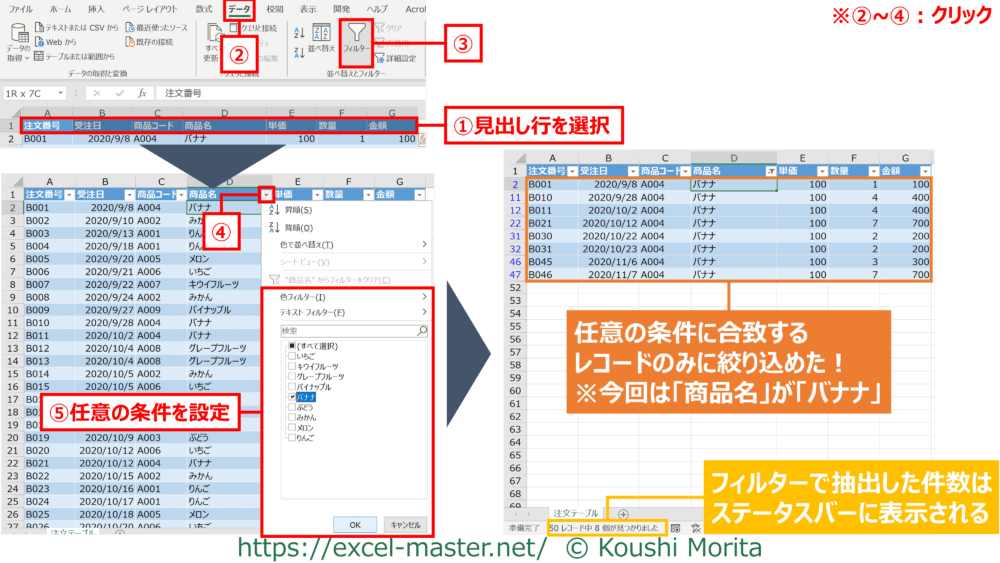
Task: Toggle the (すべて選択) select all checkbox
Action: 291,344
